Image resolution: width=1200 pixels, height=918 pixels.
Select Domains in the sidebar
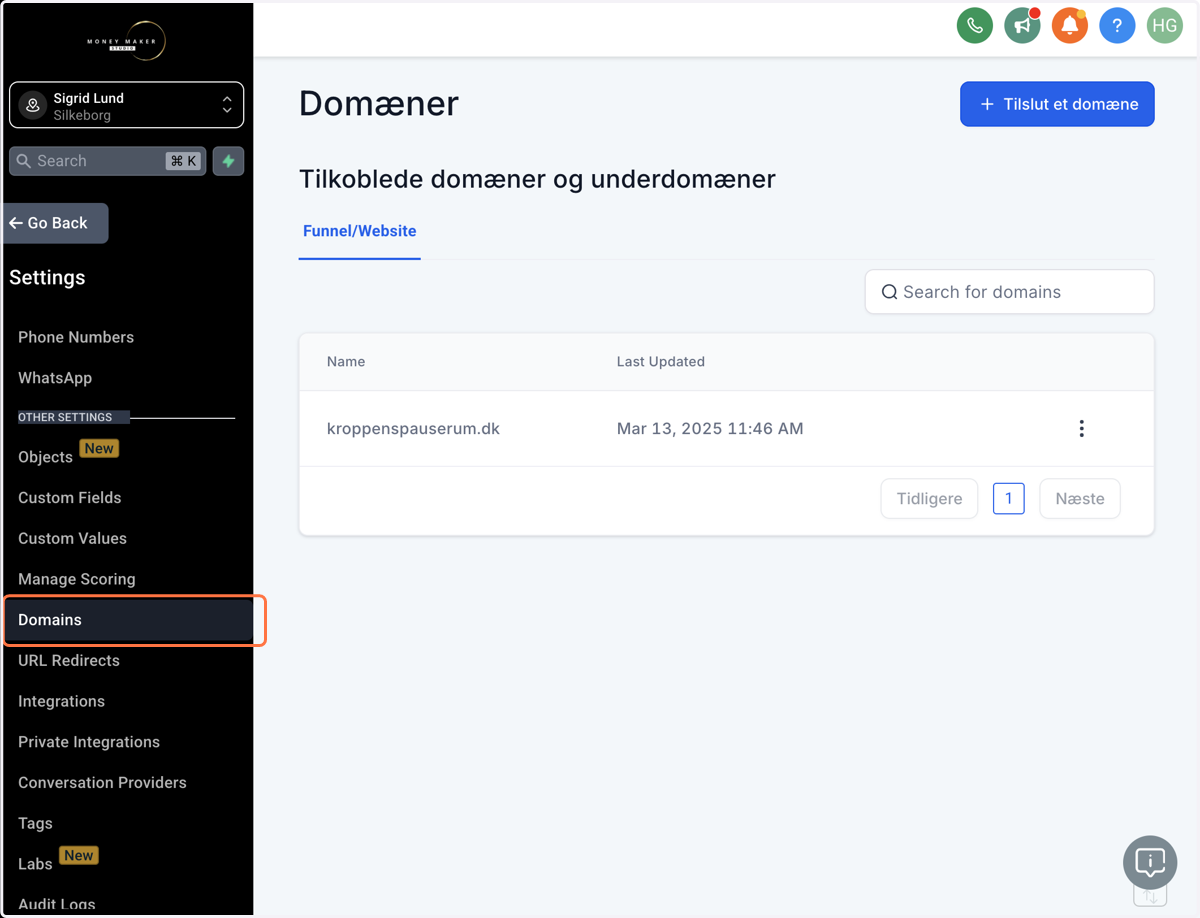(128, 620)
